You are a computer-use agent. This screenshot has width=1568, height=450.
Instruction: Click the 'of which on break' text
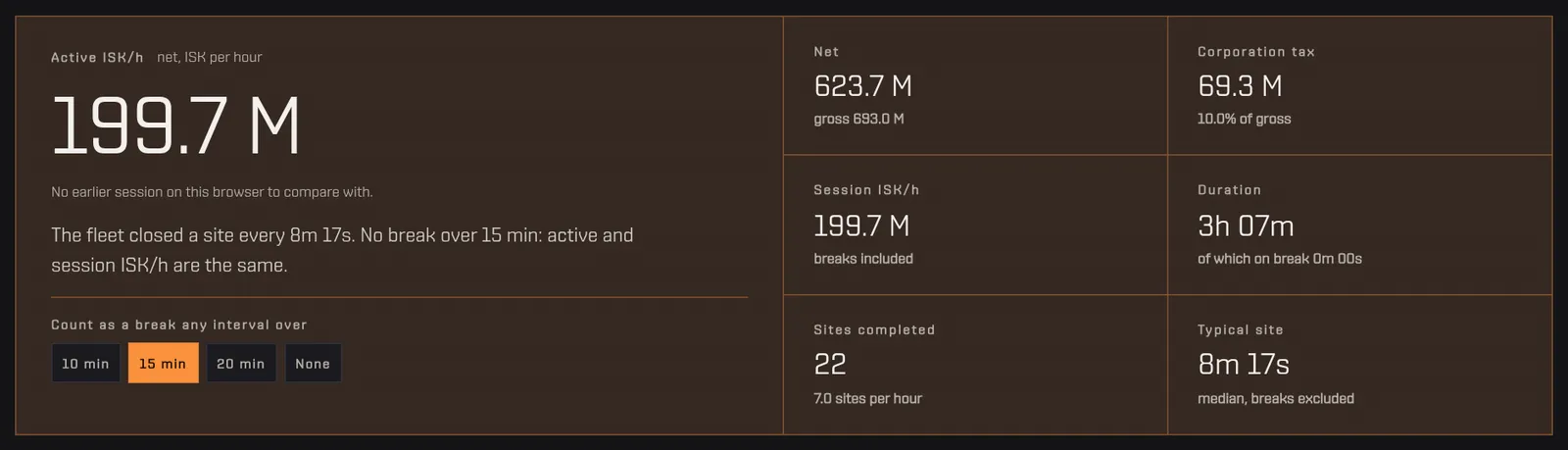click(1280, 259)
